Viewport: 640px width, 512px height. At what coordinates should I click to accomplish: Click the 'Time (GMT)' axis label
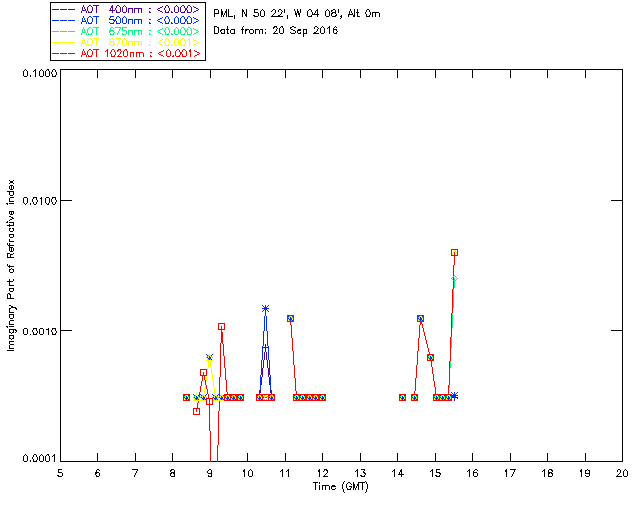click(x=341, y=487)
